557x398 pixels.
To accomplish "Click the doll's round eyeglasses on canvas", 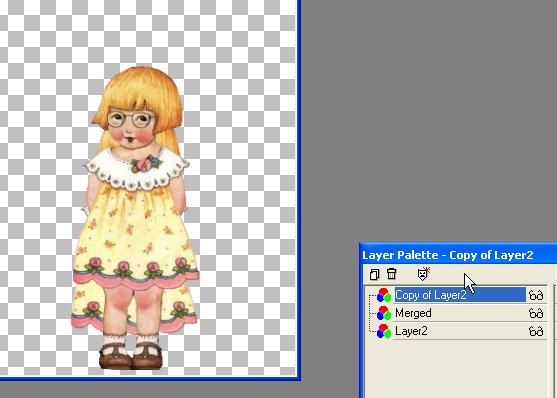I will 131,119.
